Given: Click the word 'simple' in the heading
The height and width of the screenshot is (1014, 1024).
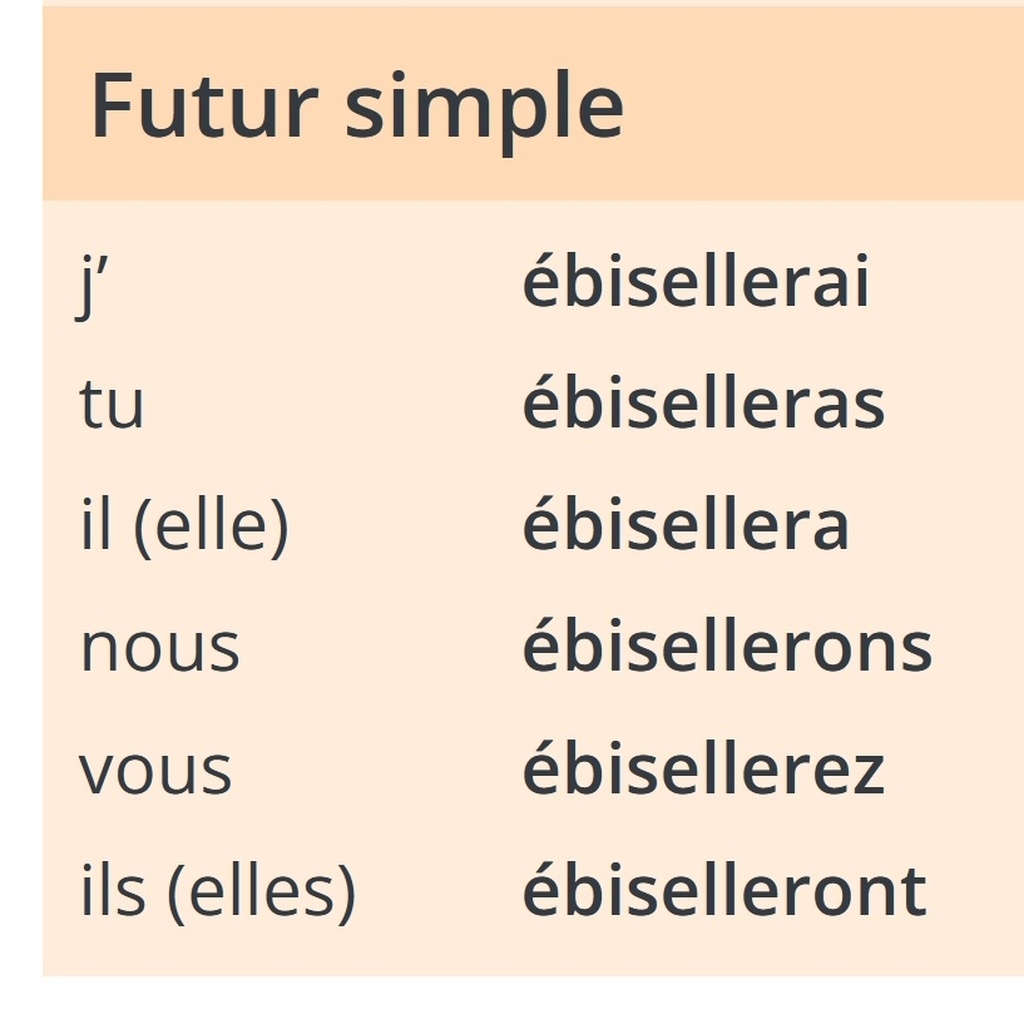Looking at the screenshot, I should click(484, 108).
